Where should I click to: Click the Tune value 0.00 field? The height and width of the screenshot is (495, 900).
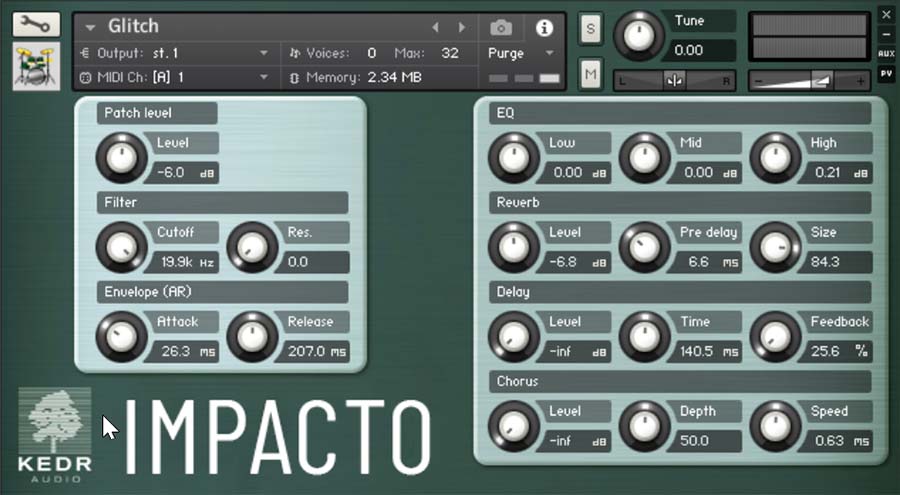(x=699, y=51)
